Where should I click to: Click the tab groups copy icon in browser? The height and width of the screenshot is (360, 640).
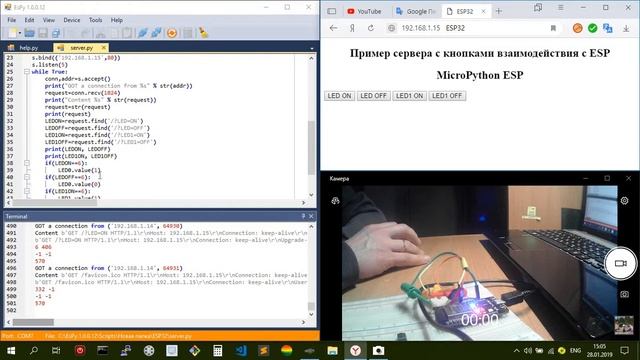coord(538,8)
